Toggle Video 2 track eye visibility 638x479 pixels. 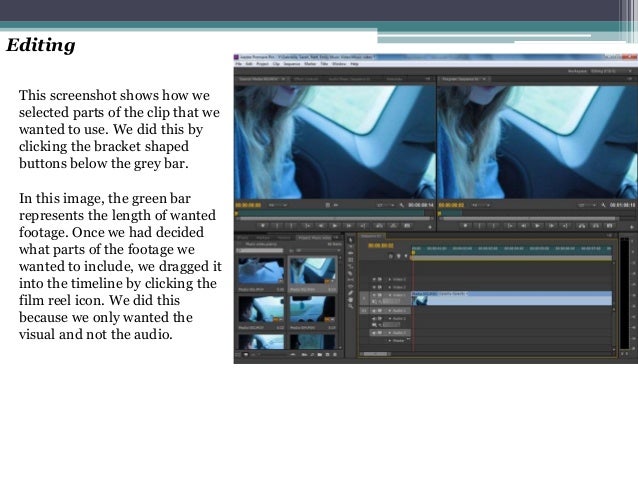(374, 287)
